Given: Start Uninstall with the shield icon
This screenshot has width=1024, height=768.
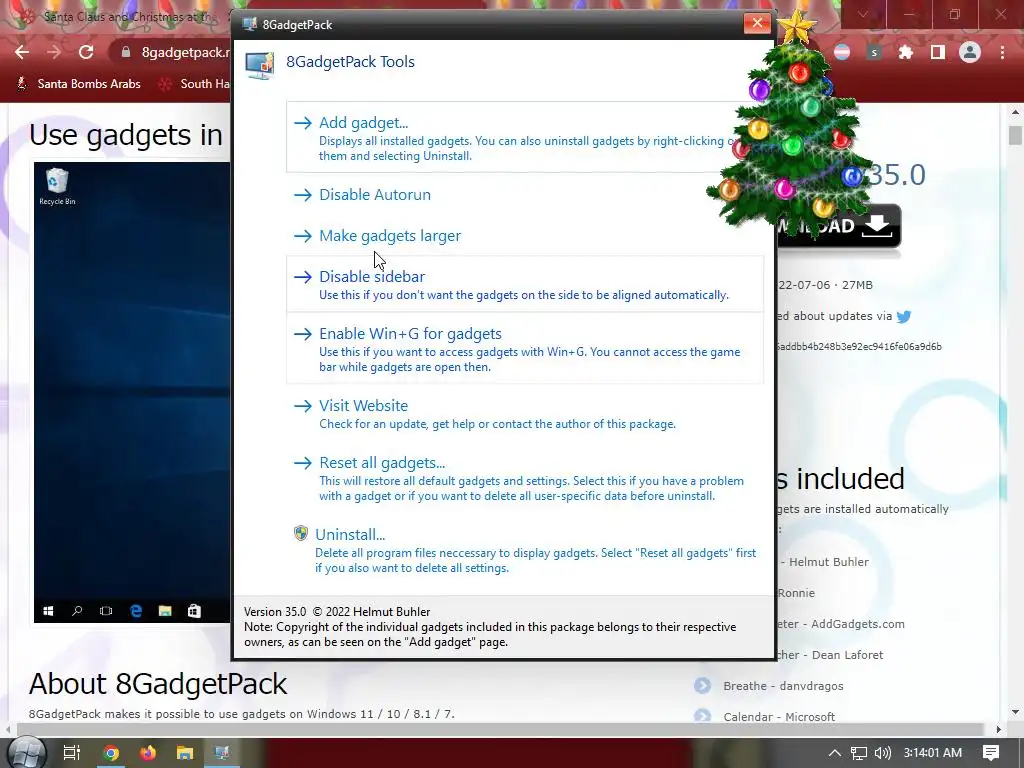Looking at the screenshot, I should pyautogui.click(x=524, y=550).
